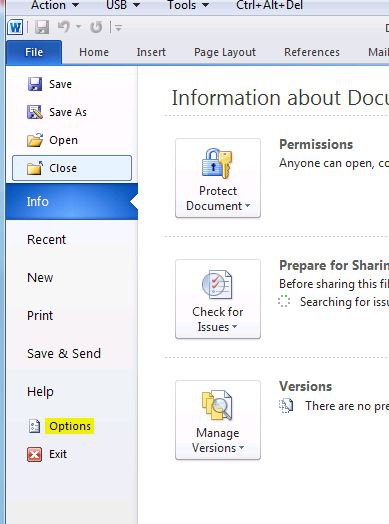Click the Permissions heading text
This screenshot has width=389, height=524.
coord(316,145)
